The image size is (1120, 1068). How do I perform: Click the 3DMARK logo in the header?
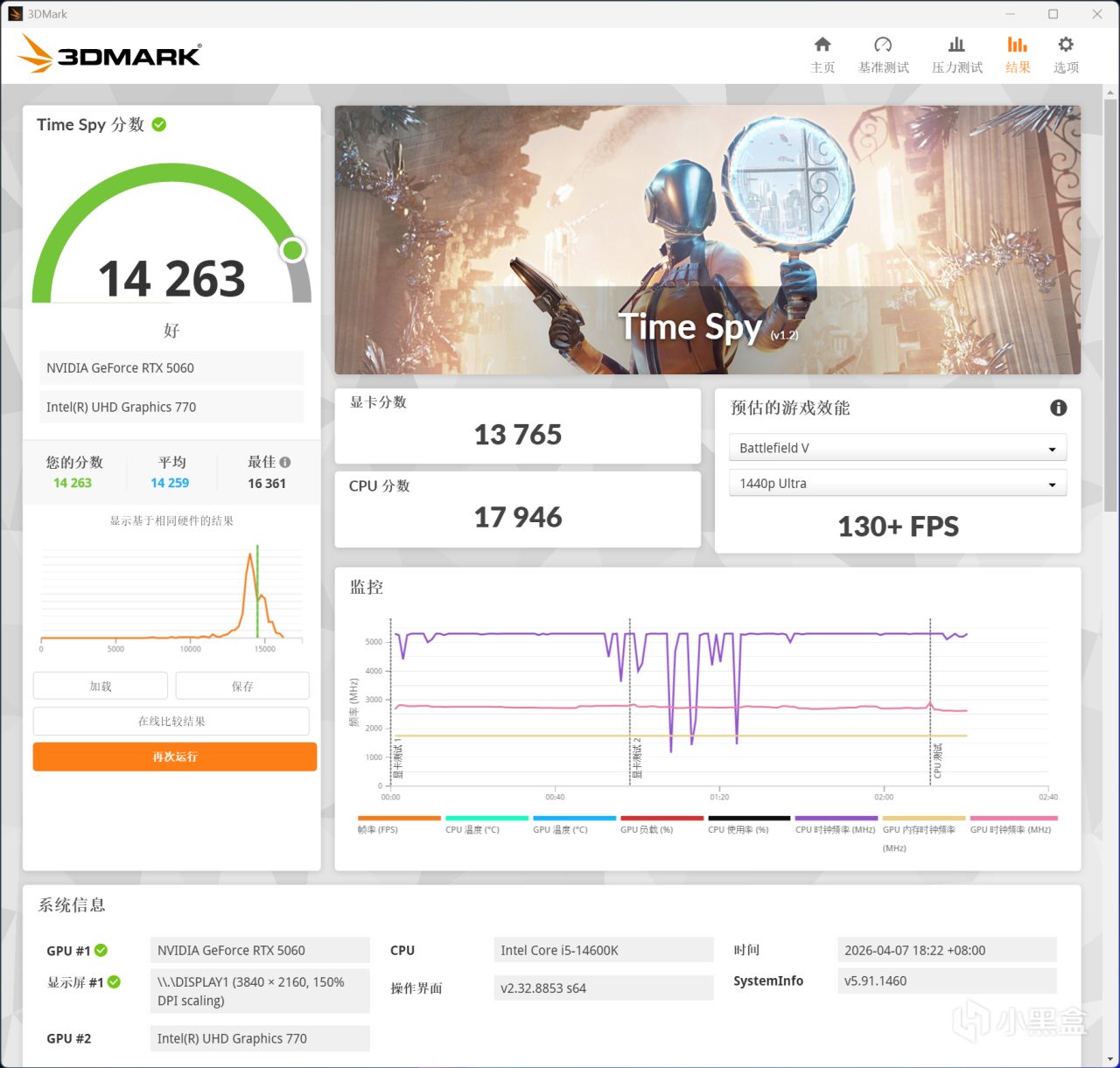(x=109, y=54)
